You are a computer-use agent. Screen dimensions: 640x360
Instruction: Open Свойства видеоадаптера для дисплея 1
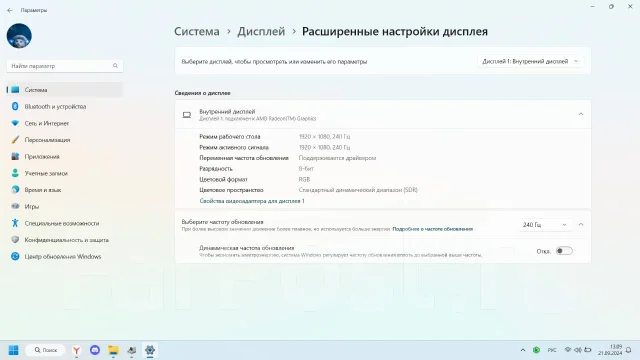252,201
